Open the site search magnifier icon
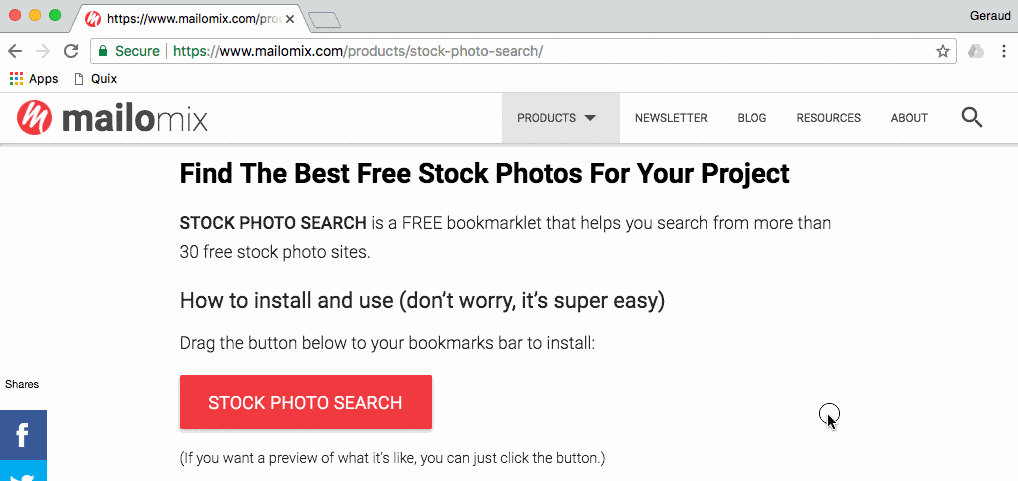Screen dimensions: 1018x481 click(x=971, y=117)
